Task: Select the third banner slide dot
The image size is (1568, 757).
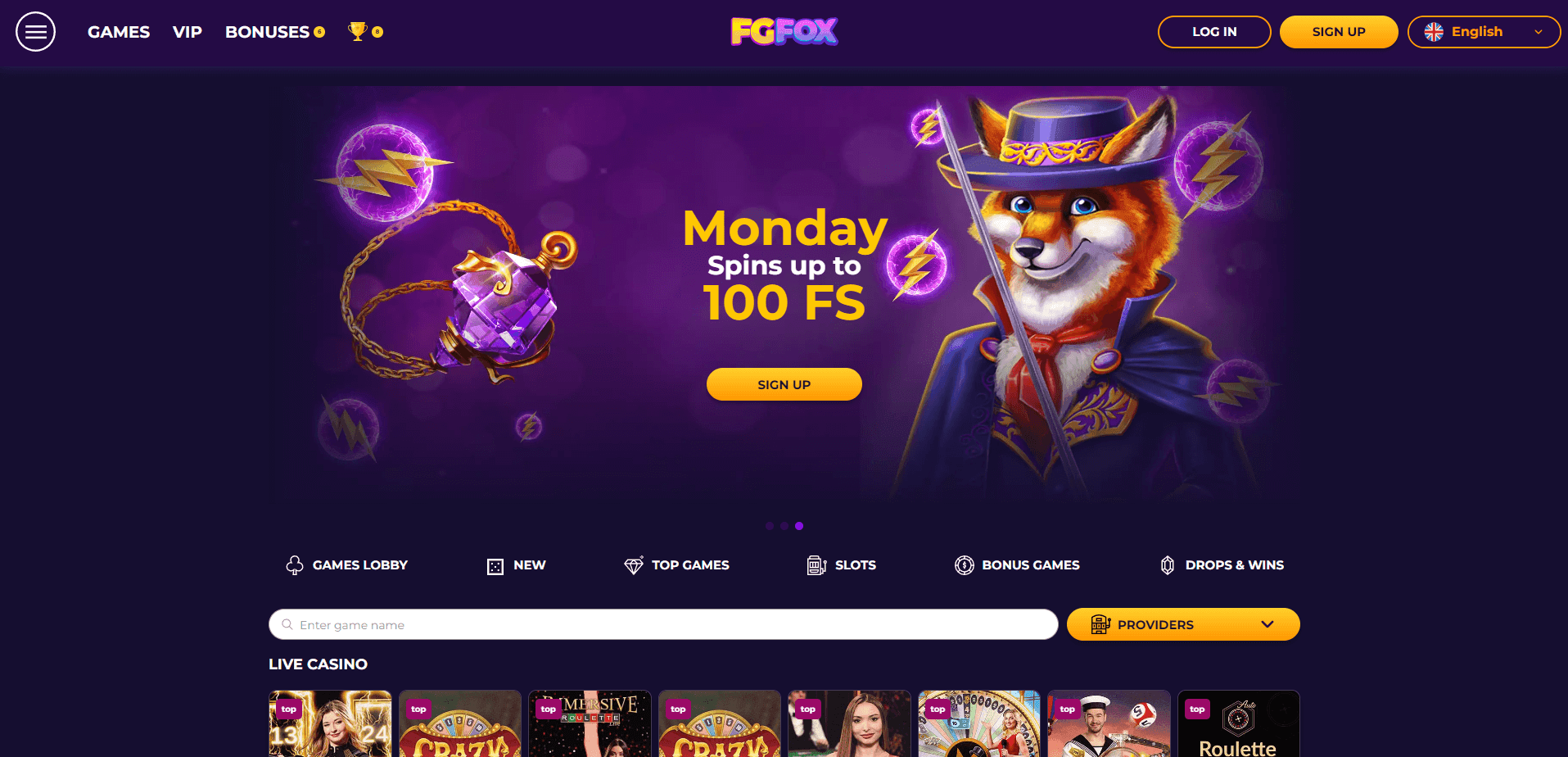Action: click(x=799, y=526)
